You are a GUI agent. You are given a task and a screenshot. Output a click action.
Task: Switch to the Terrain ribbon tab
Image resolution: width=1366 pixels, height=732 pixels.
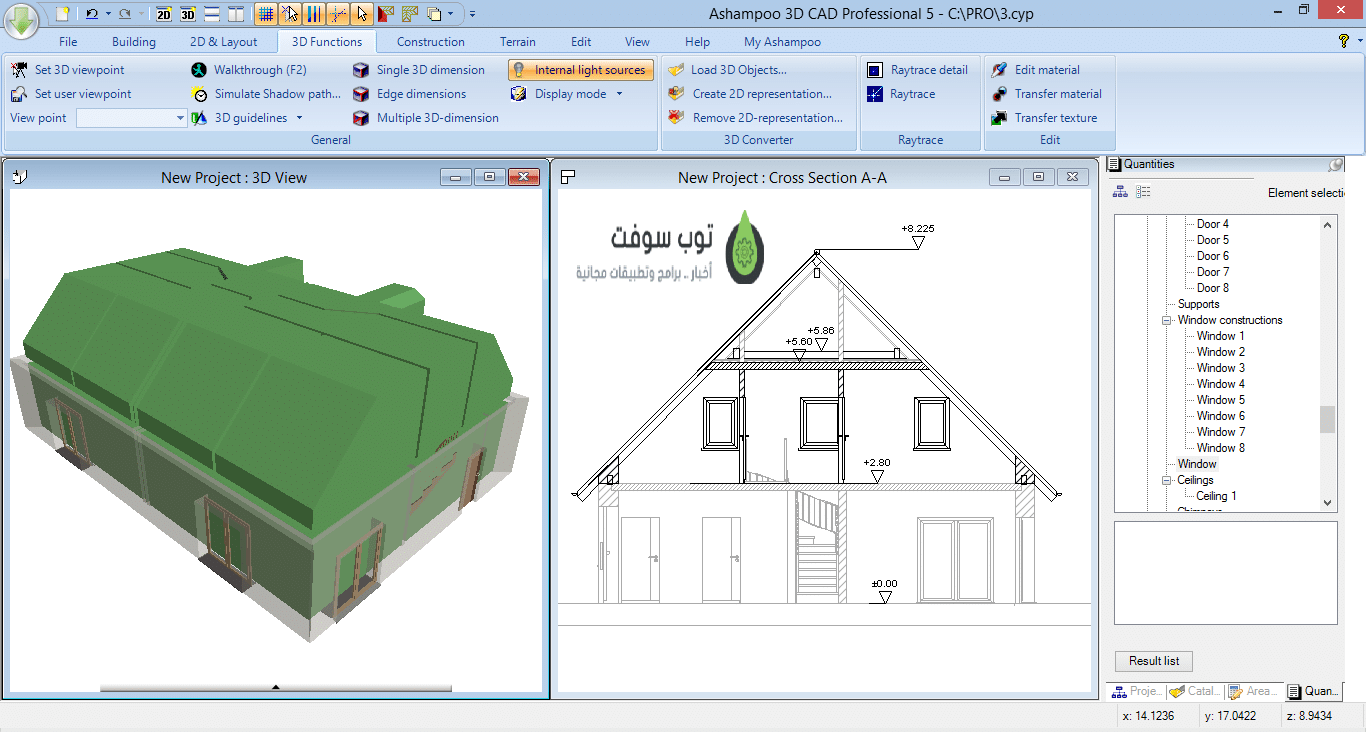coord(518,42)
